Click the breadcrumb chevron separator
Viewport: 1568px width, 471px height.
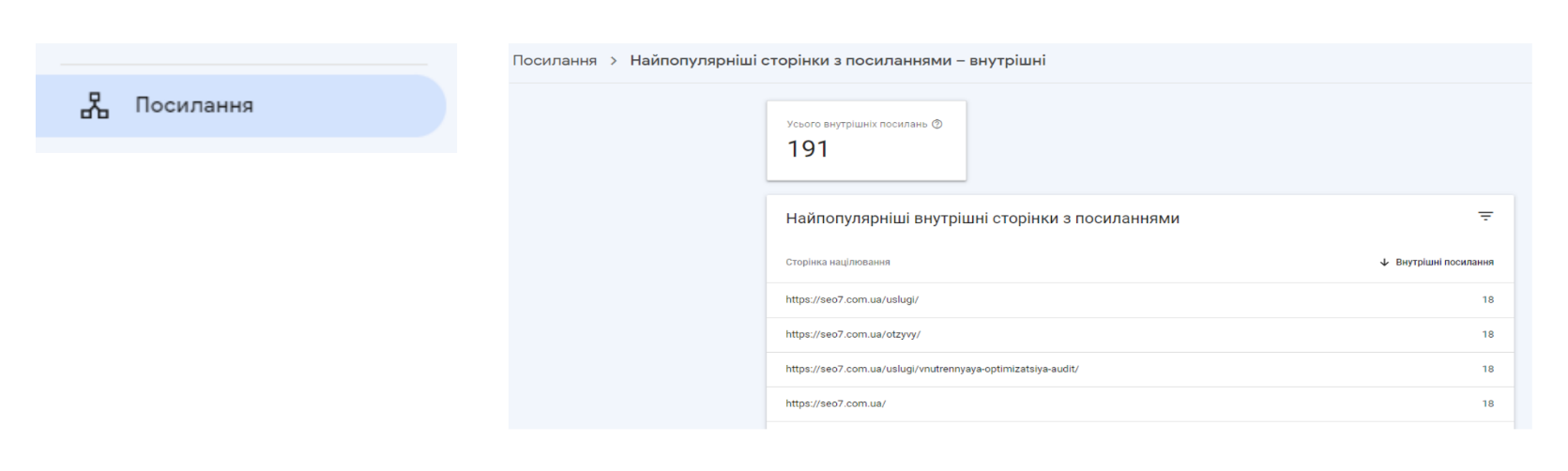(x=613, y=61)
